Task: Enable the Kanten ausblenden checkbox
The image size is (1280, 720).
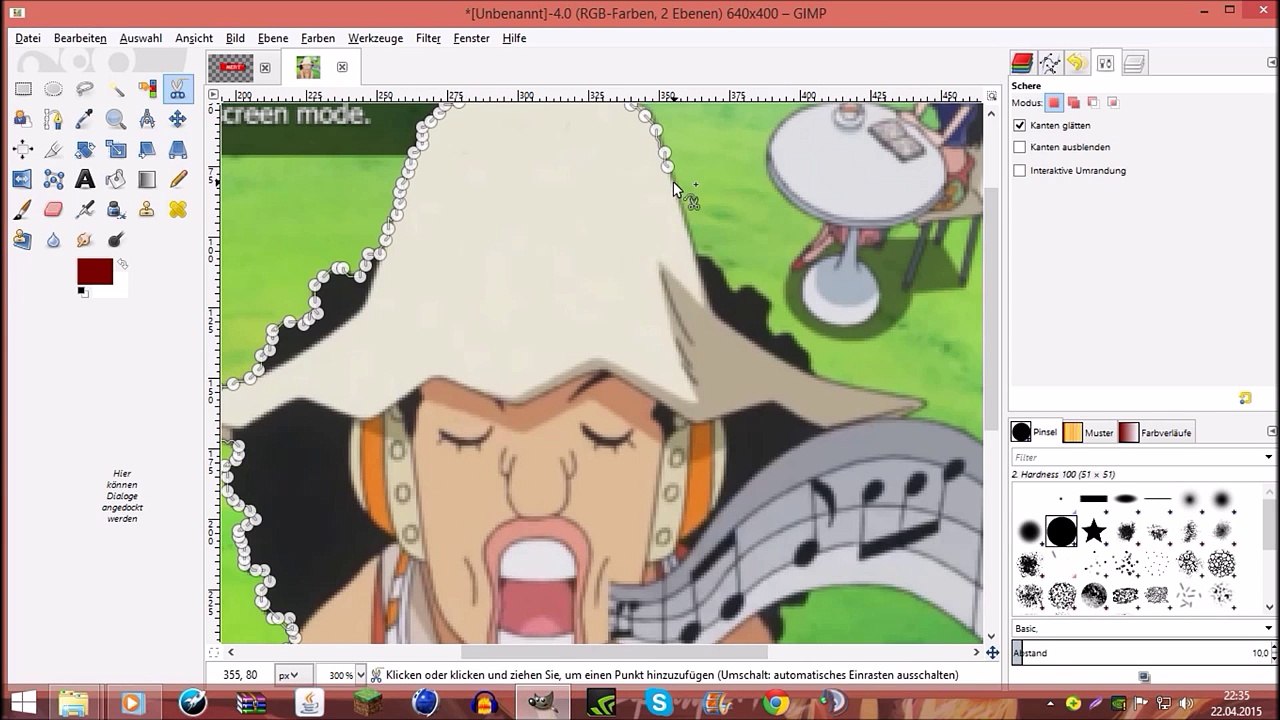Action: pos(1020,147)
